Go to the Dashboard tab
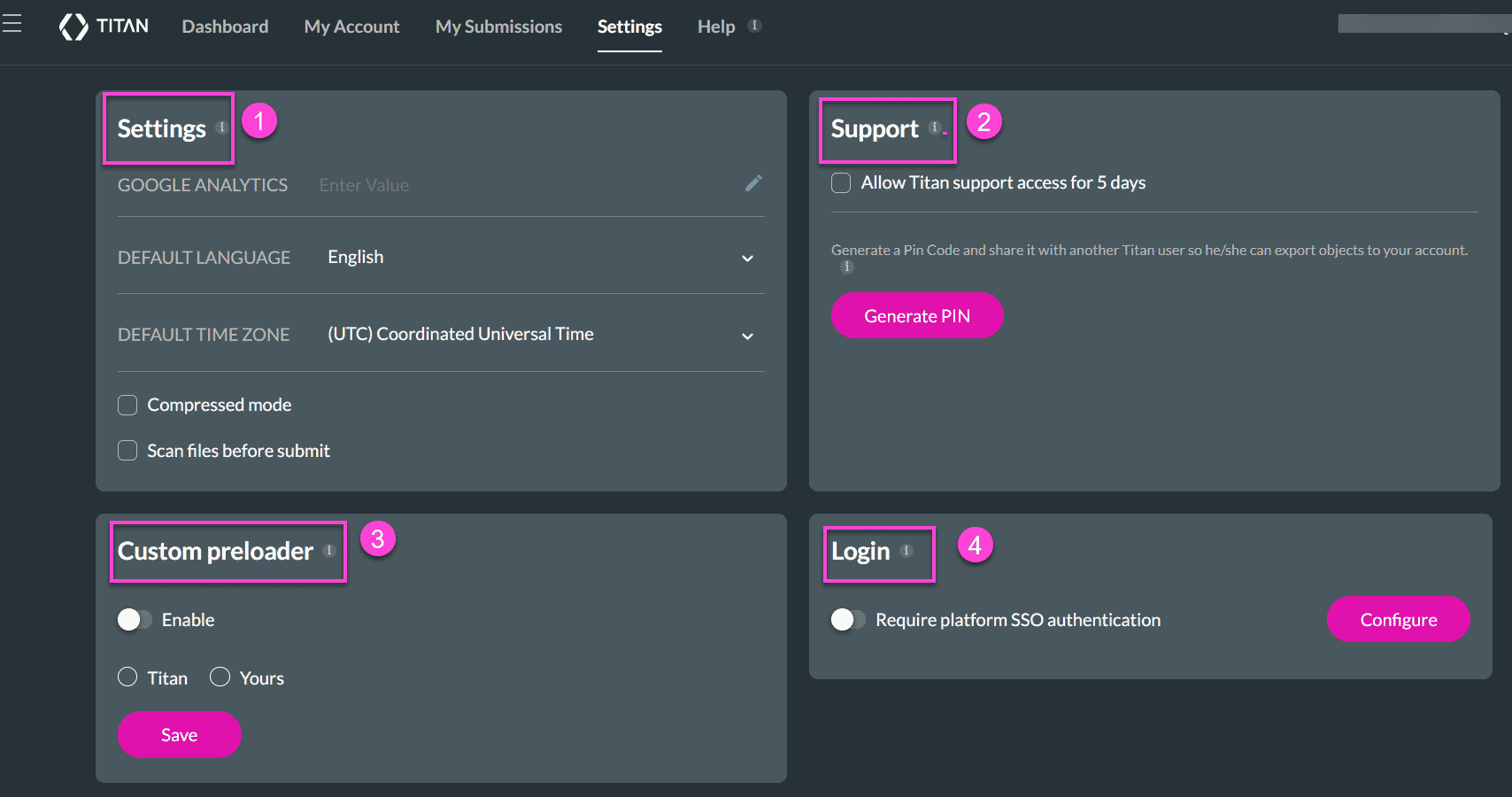Screen dimensions: 1512x797 225,27
